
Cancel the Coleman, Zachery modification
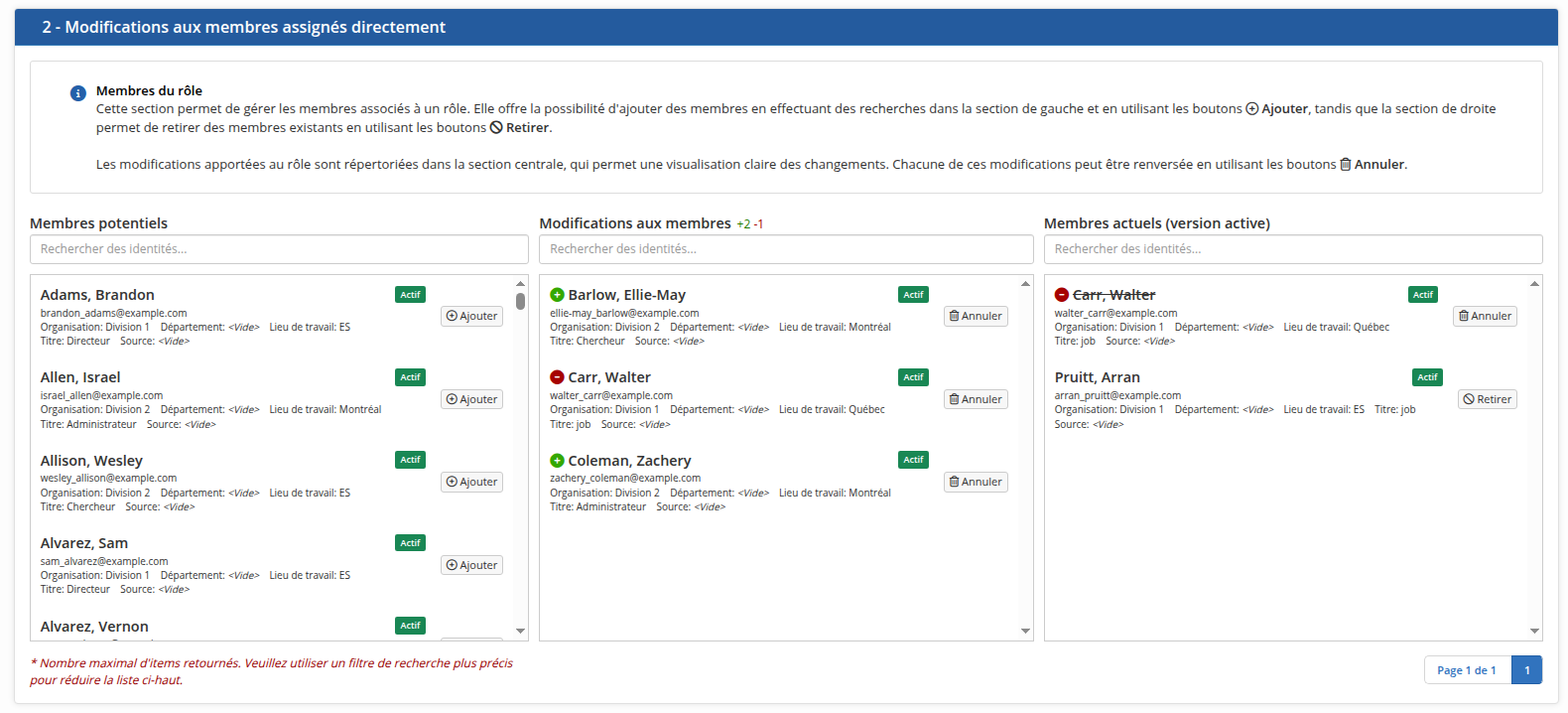coord(975,482)
